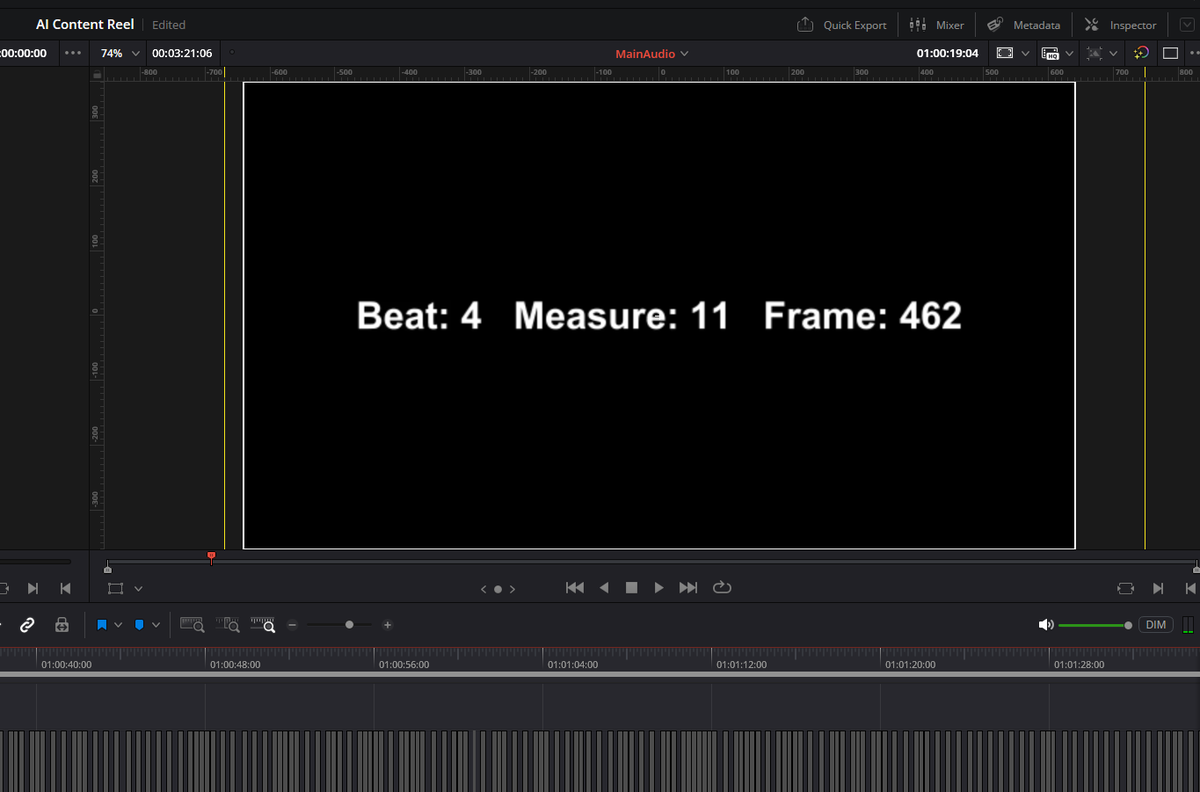The height and width of the screenshot is (792, 1200).
Task: Jump to last frame
Action: tap(688, 588)
